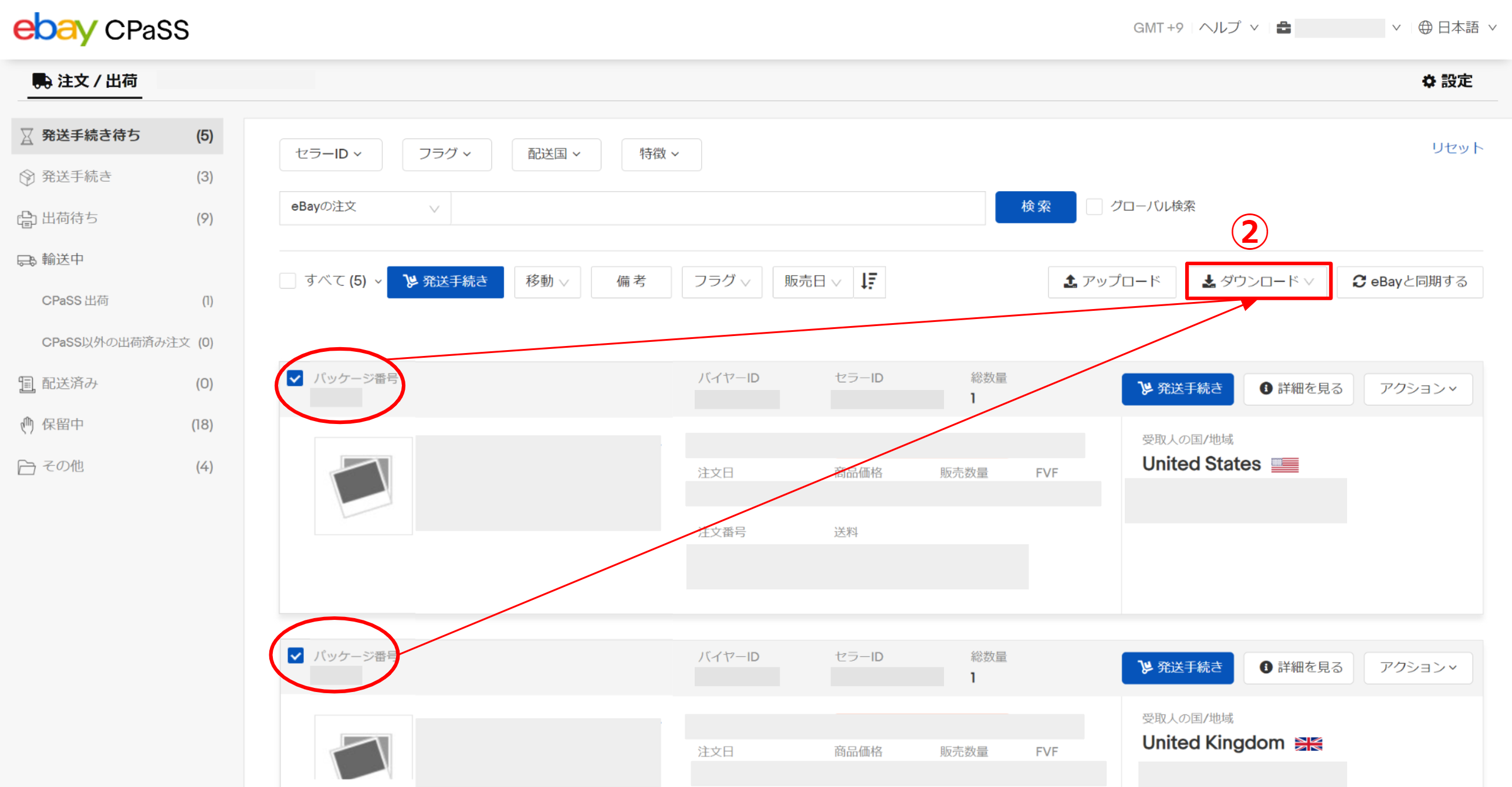Check the すべて (5) select-all checkbox
Viewport: 1512px width, 787px height.
(287, 280)
